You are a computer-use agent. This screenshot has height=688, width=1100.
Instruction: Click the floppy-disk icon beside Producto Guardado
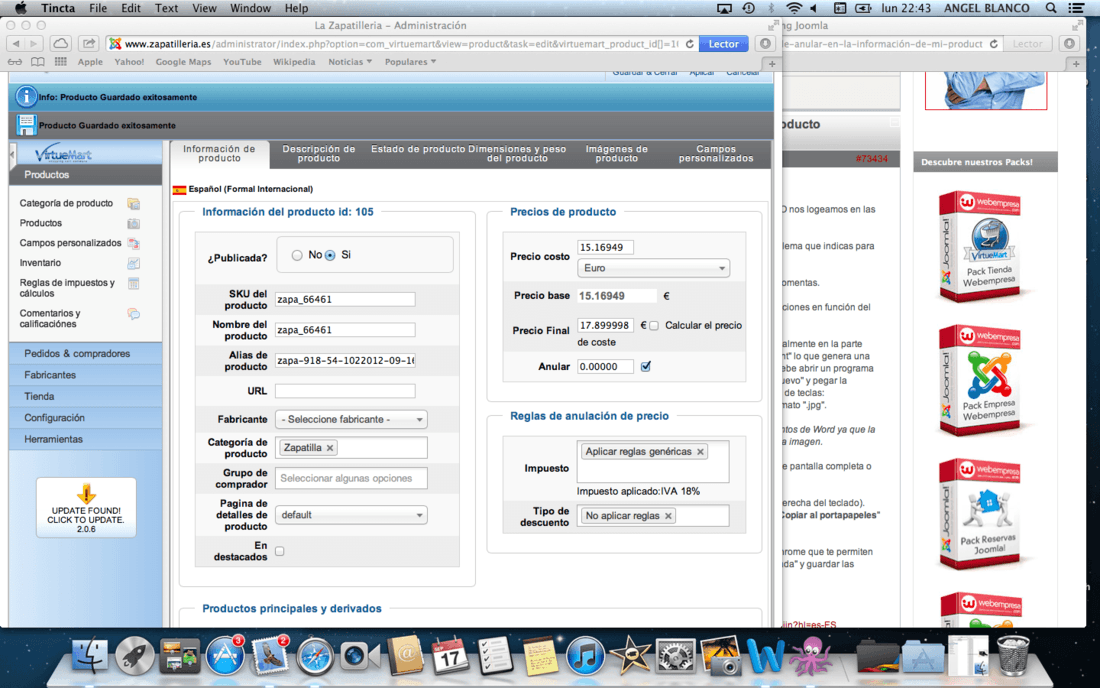[x=26, y=125]
